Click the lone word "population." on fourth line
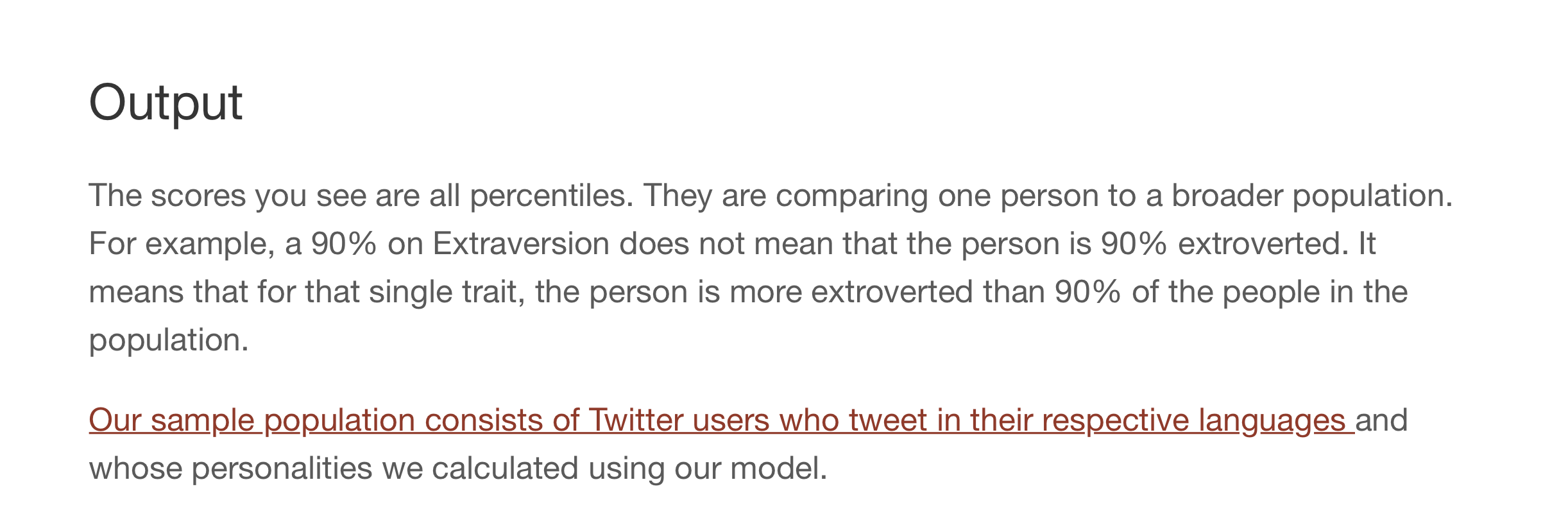1568x525 pixels. click(x=169, y=340)
